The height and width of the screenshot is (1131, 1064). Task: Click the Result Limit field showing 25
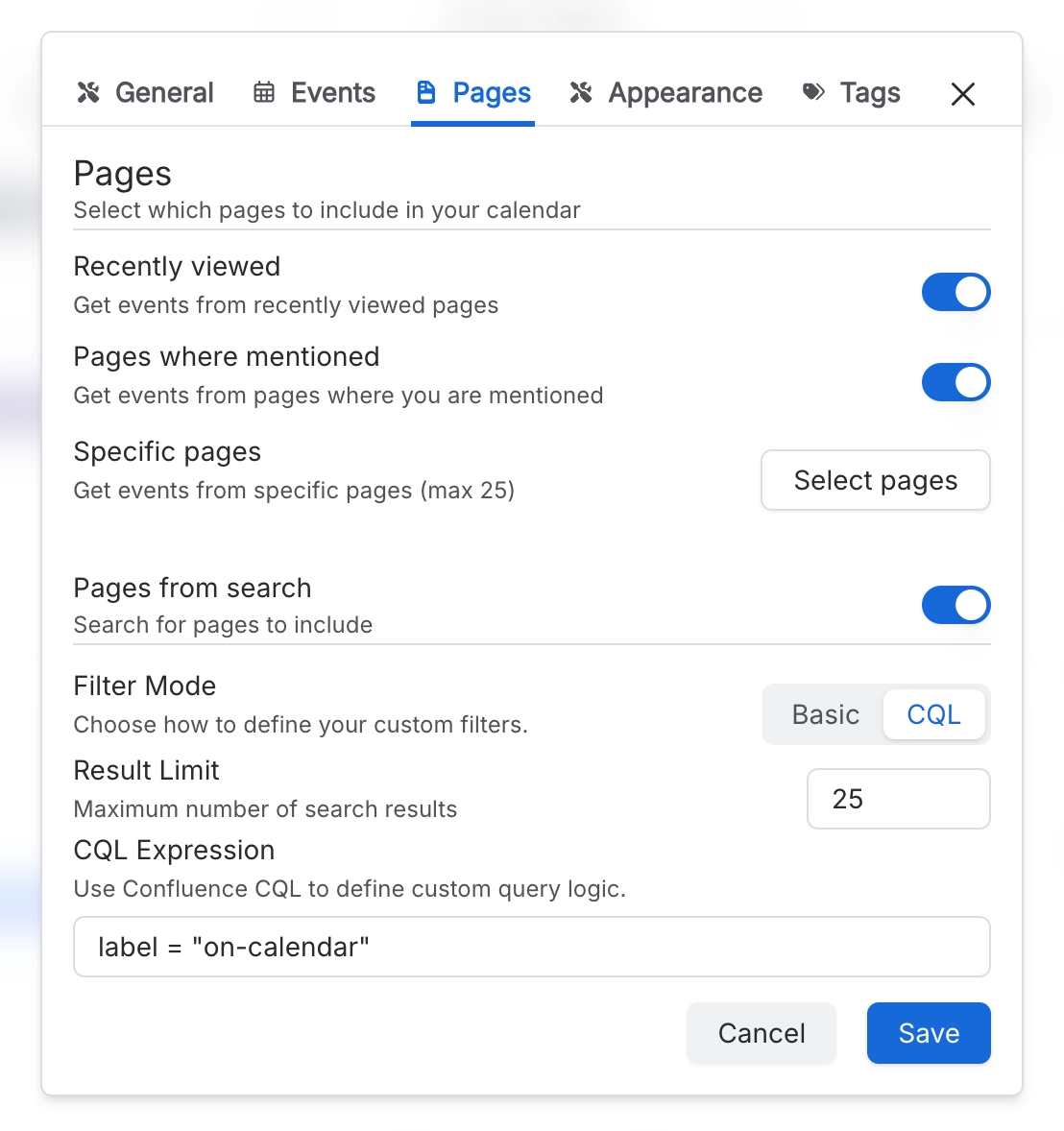[898, 799]
